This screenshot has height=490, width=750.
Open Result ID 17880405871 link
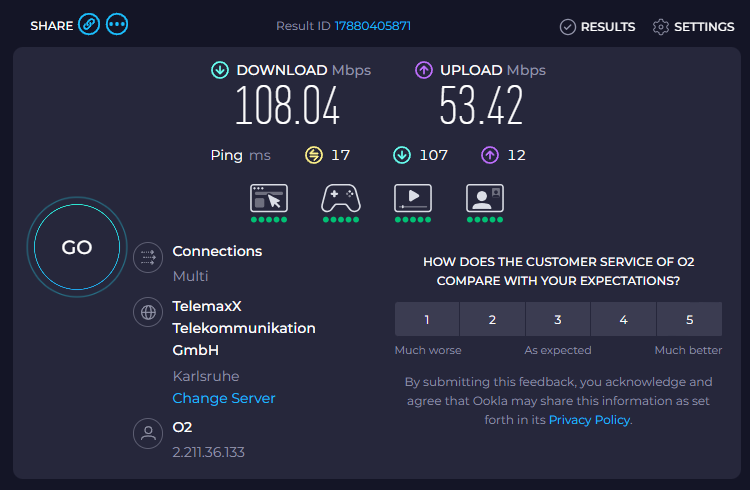coord(373,26)
